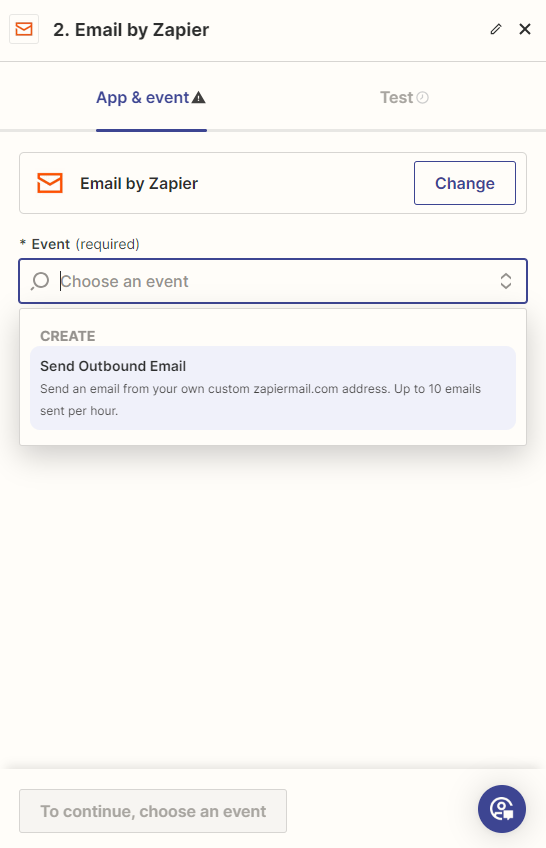The image size is (546, 848).
Task: Click the pencil icon to rename step
Action: click(496, 29)
